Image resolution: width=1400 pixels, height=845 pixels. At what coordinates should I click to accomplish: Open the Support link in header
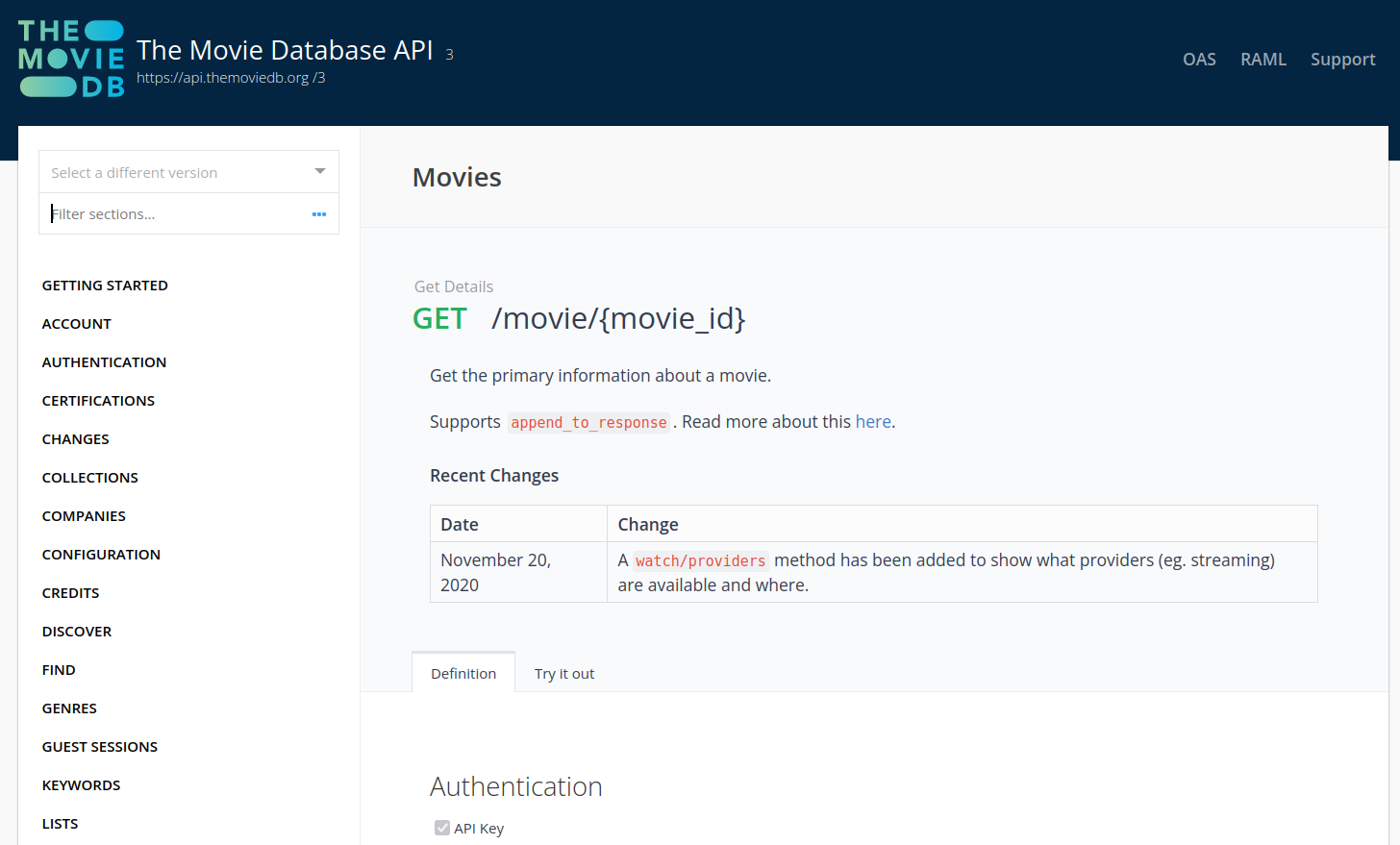pos(1342,60)
